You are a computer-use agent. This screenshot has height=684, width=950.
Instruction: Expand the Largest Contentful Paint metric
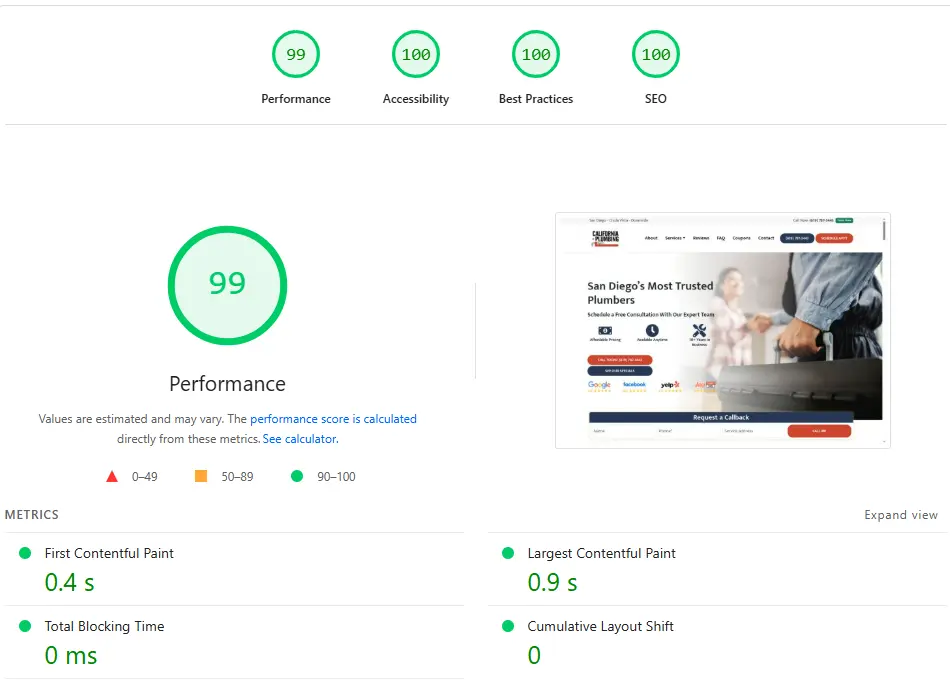(601, 553)
